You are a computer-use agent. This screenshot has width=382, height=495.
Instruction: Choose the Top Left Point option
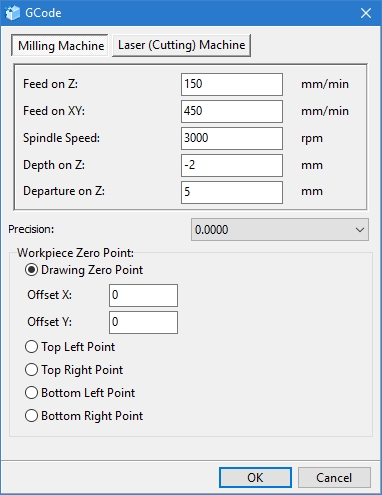[x=70, y=347]
